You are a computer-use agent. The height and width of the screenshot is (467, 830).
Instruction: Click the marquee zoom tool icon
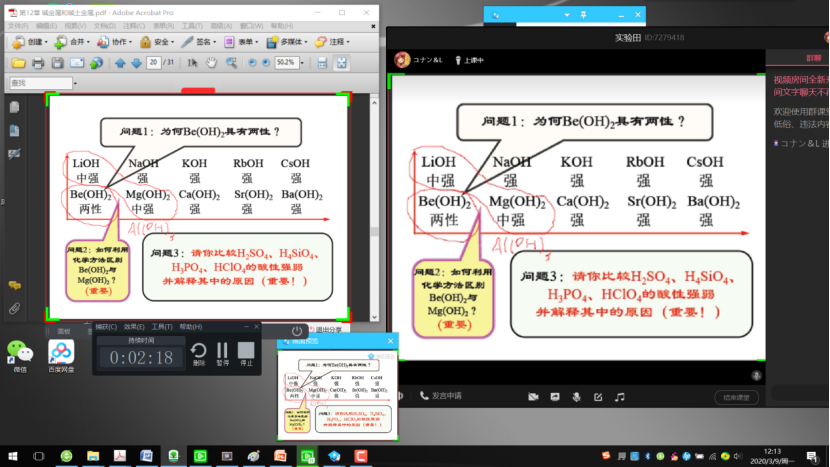[x=230, y=63]
